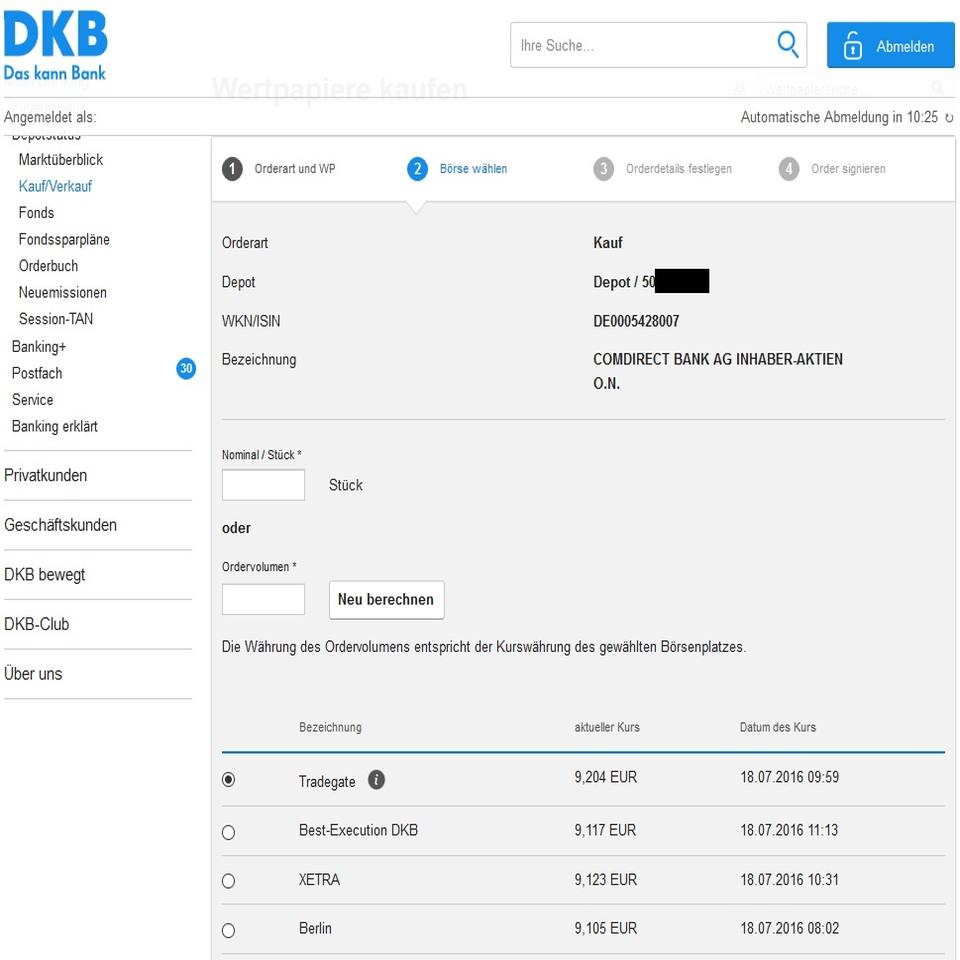Click the Tradegate exchange name

coord(327,782)
